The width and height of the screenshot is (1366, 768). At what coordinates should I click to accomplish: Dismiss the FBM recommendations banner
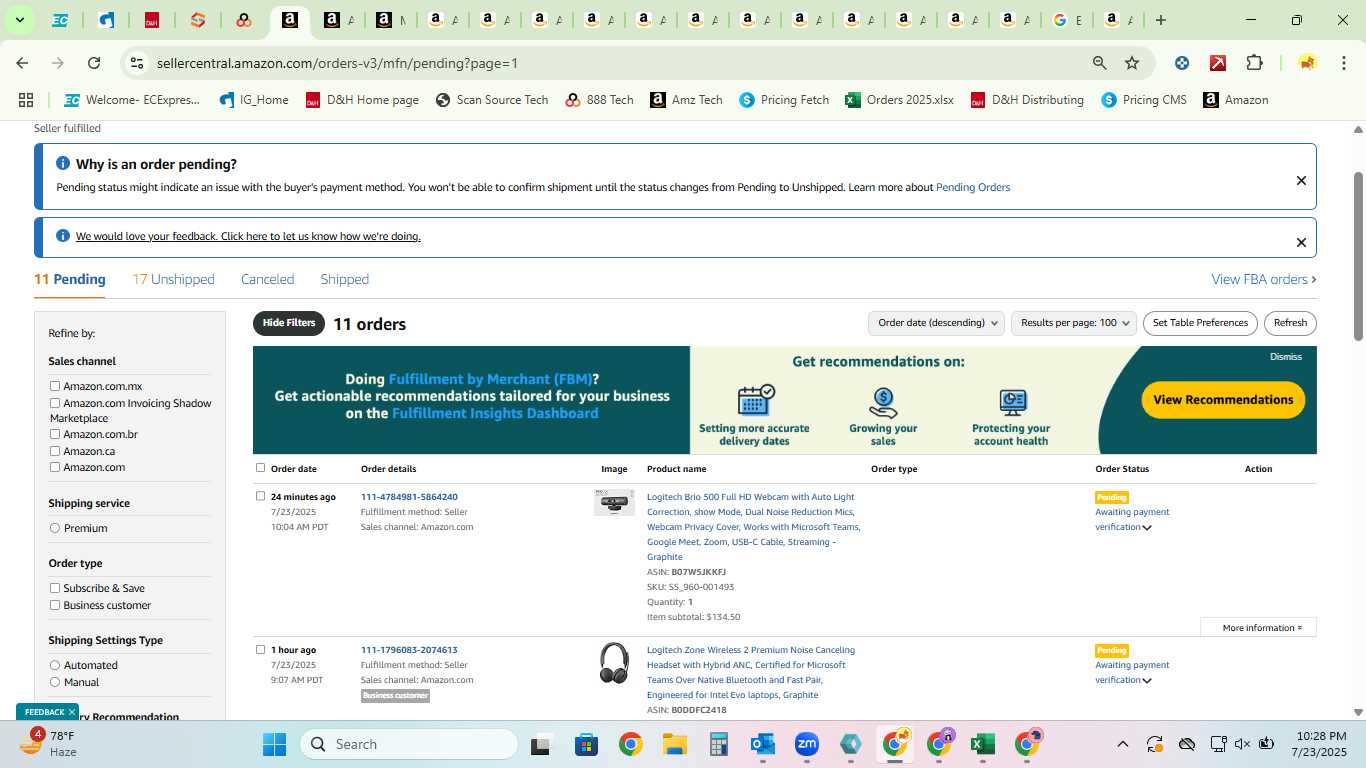point(1286,357)
